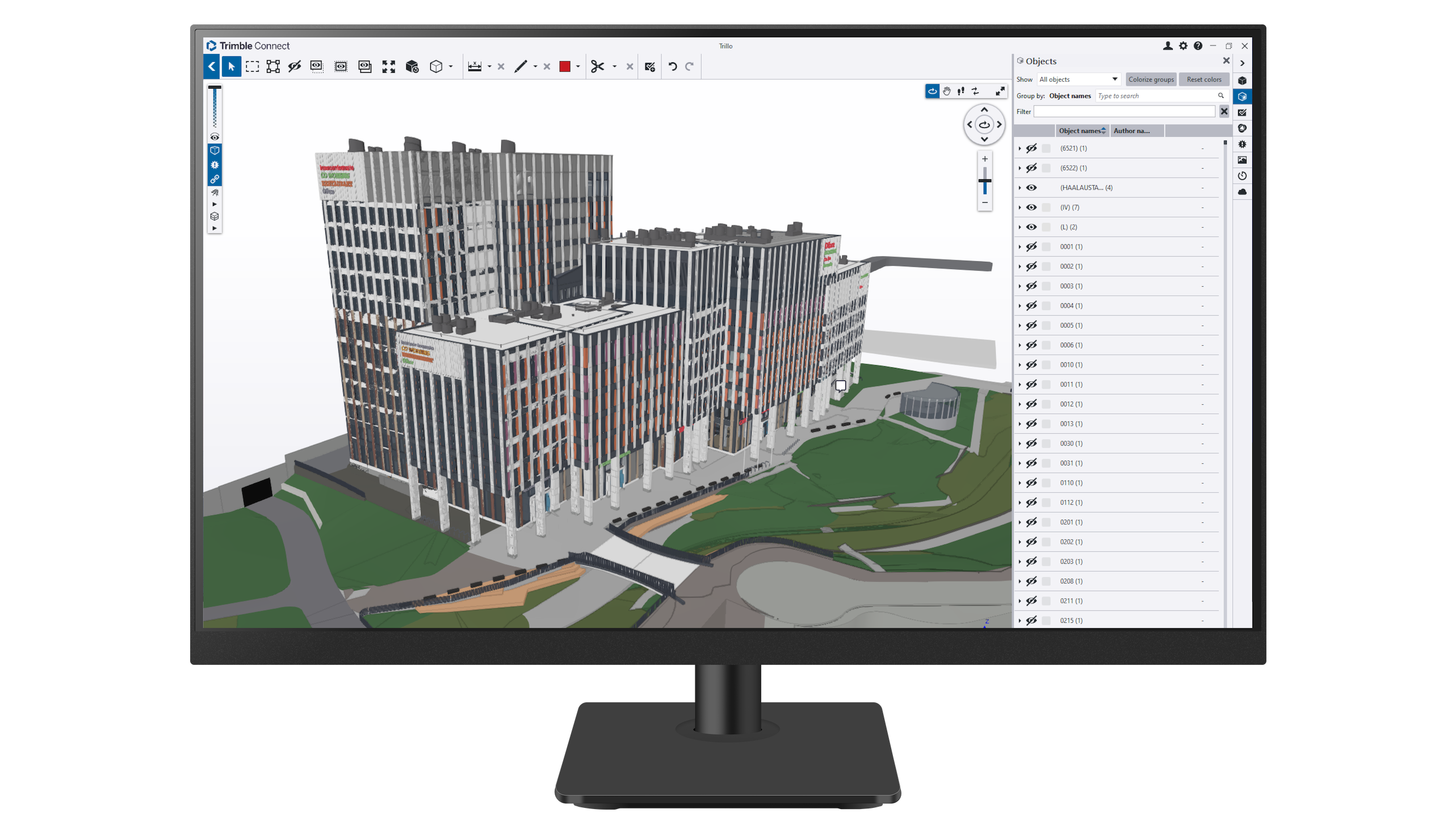This screenshot has height=817, width=1456.
Task: Open the Models panel in the right sidebar
Action: 1243,81
